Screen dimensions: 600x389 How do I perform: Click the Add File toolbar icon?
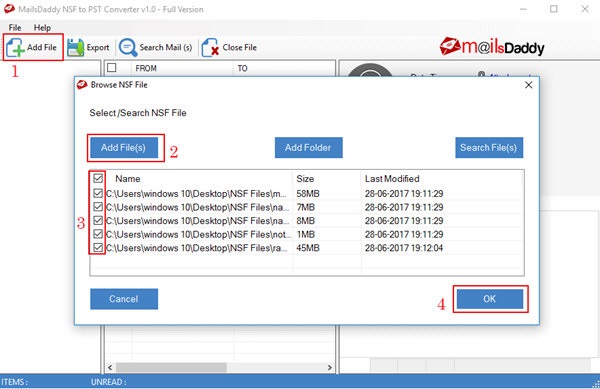15,47
